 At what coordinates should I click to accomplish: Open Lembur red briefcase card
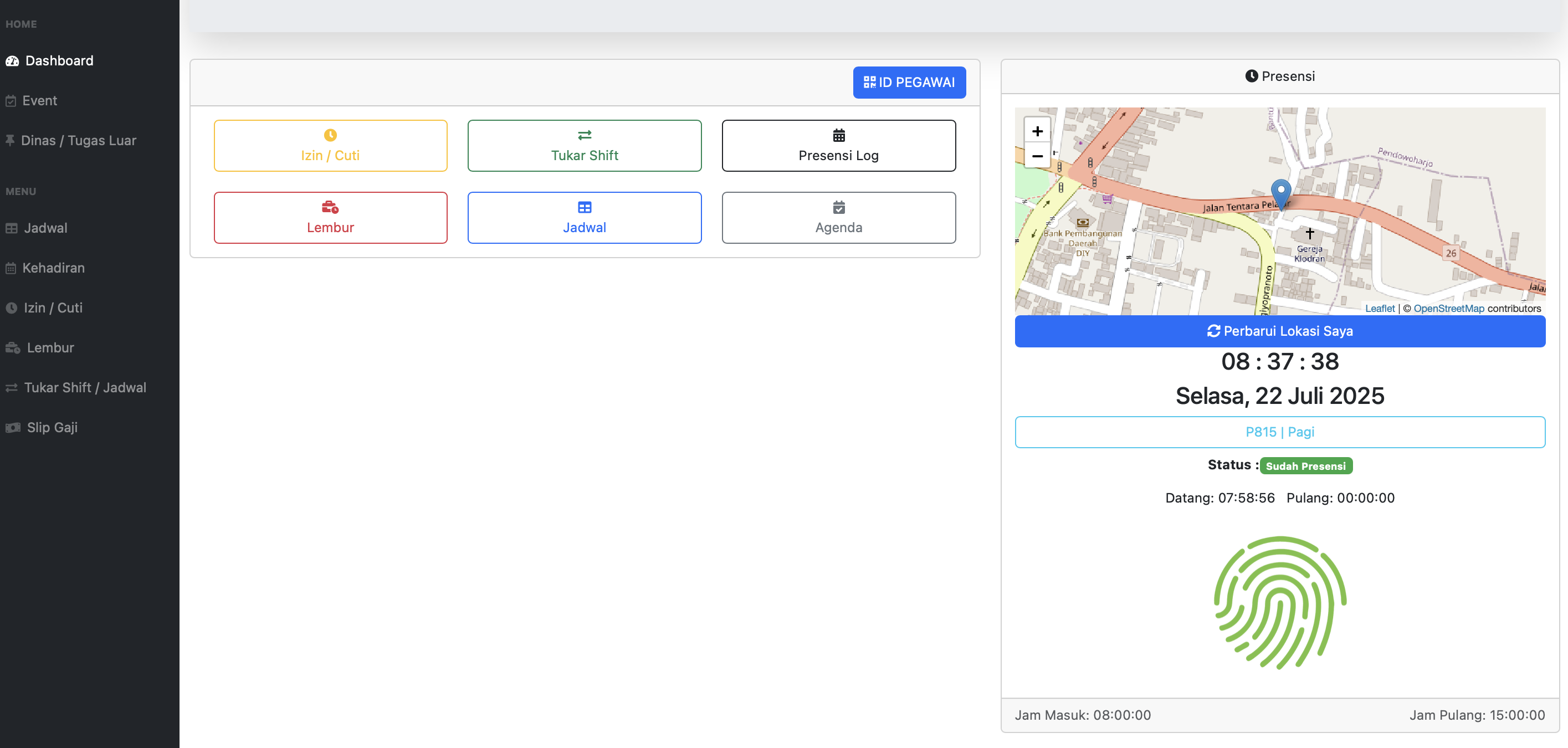coord(330,217)
